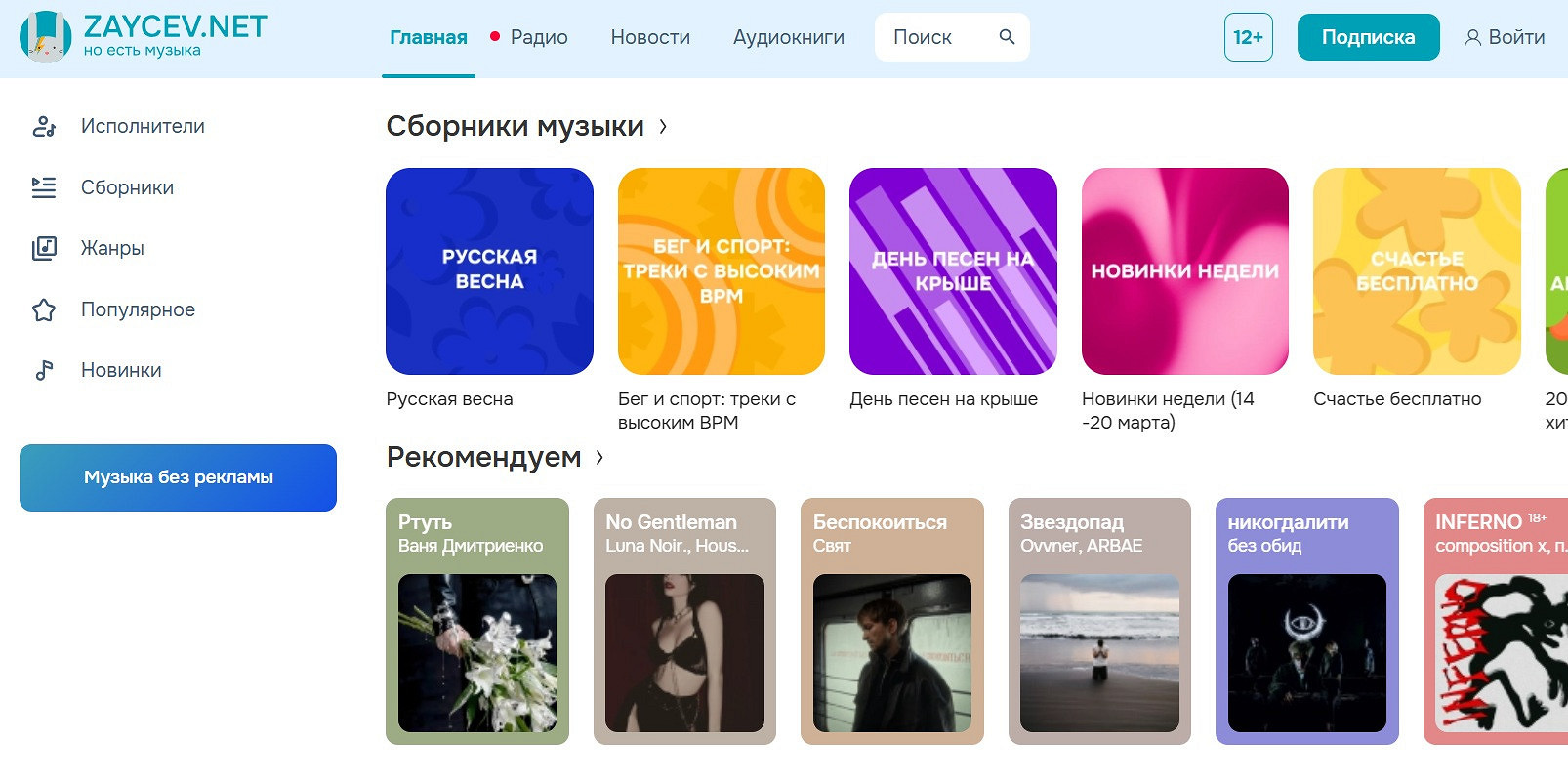Open the Русская весна collection cover
1568x782 pixels.
click(489, 271)
